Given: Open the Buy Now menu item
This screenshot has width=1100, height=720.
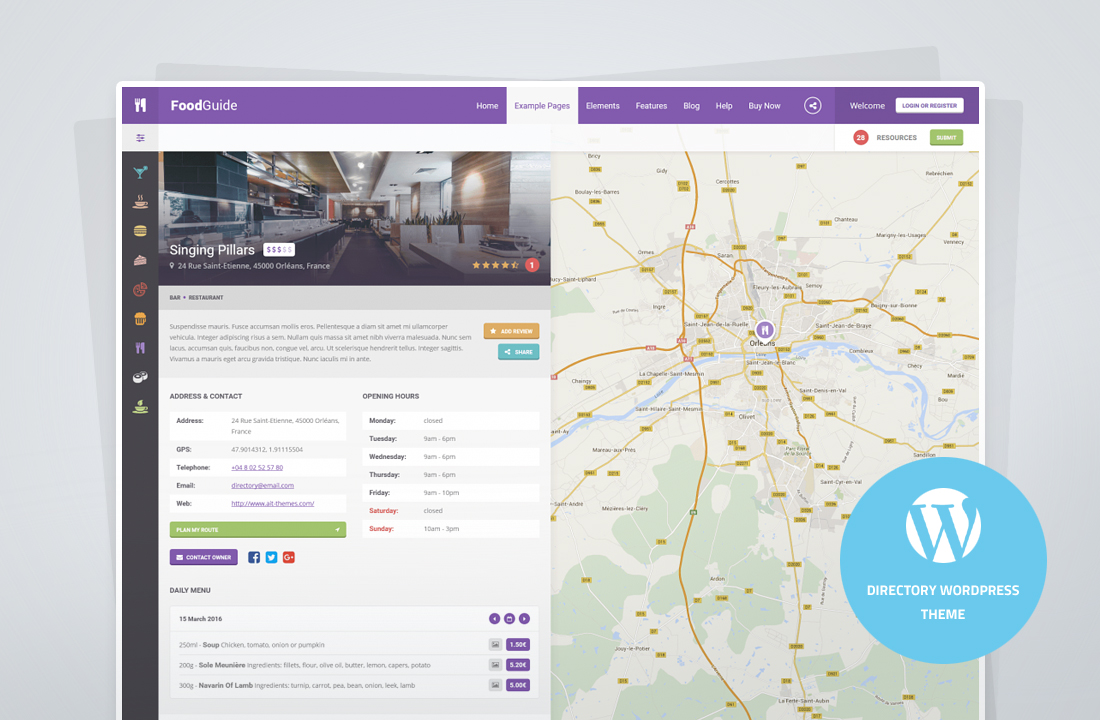Looking at the screenshot, I should (x=764, y=106).
